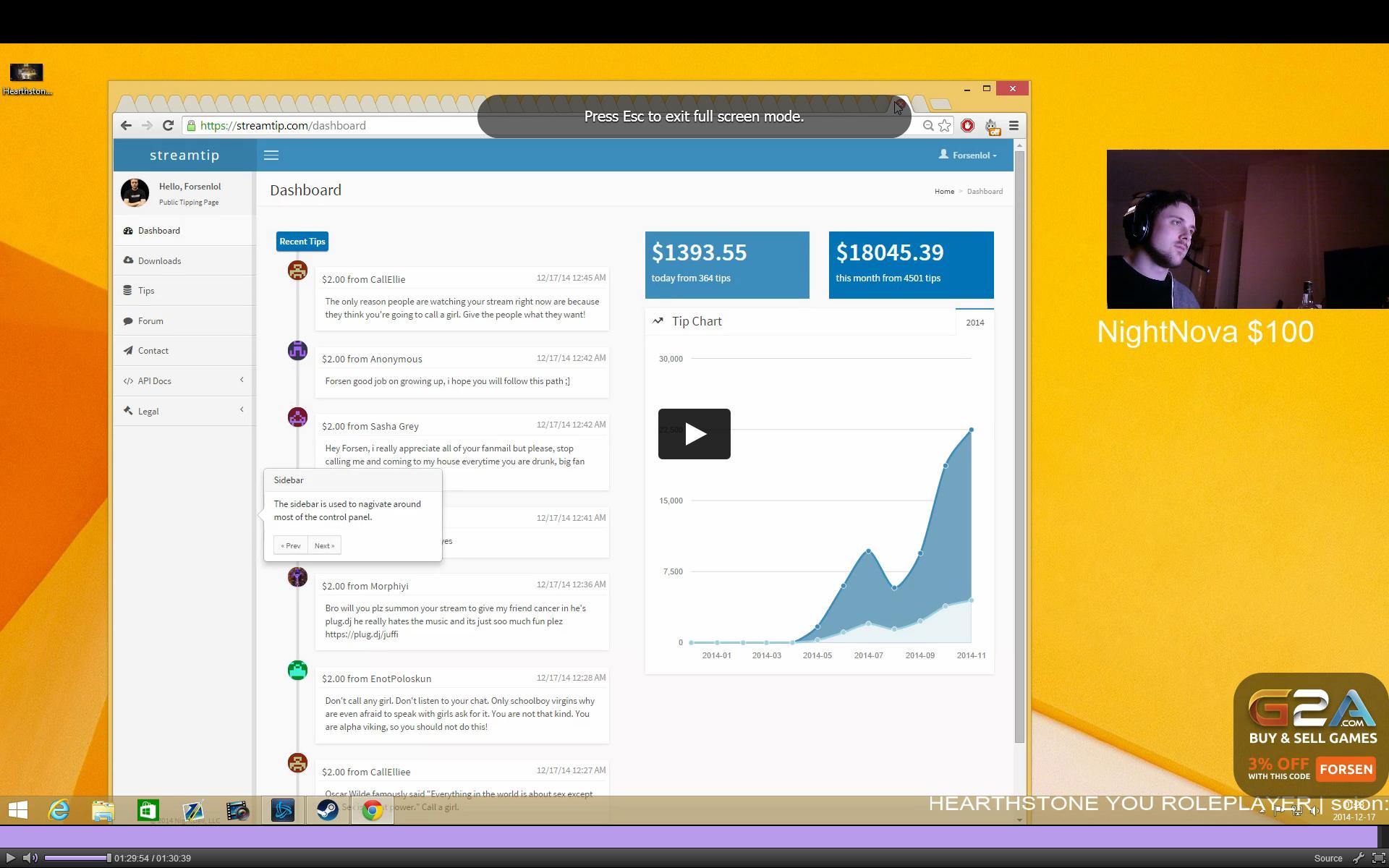Click the Forsenlol profile avatar in sidebar
This screenshot has width=1389, height=868.
click(x=135, y=193)
